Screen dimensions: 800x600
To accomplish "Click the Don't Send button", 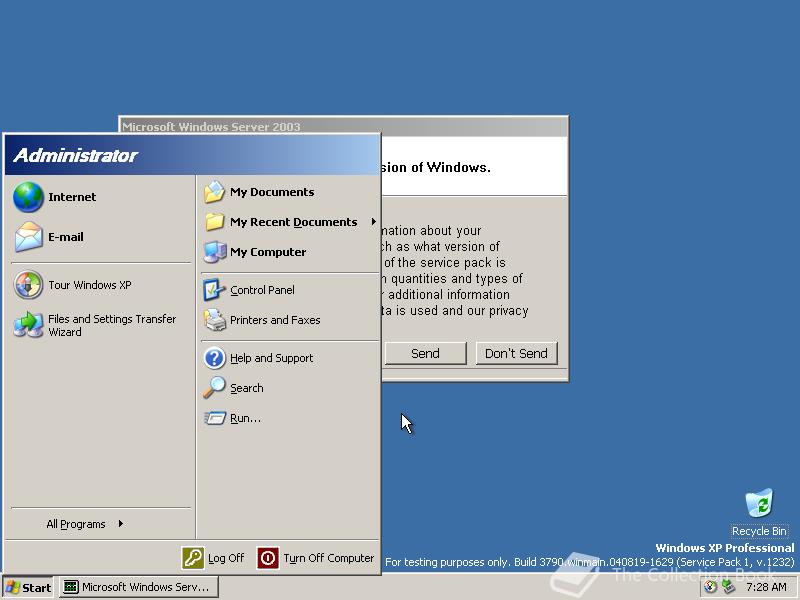I will pyautogui.click(x=516, y=353).
